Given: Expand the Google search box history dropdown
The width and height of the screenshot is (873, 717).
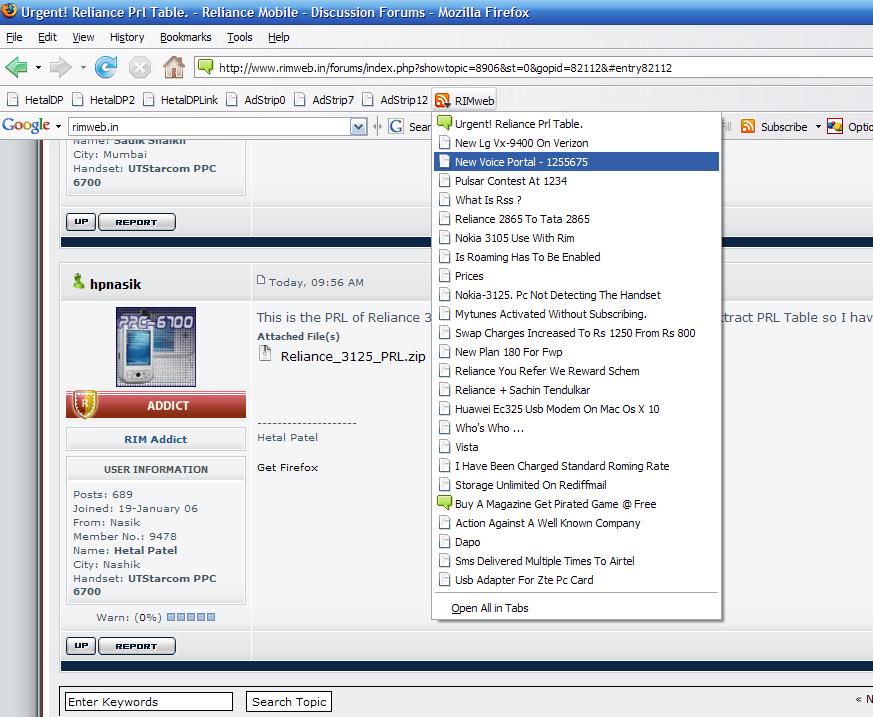Looking at the screenshot, I should [x=358, y=127].
